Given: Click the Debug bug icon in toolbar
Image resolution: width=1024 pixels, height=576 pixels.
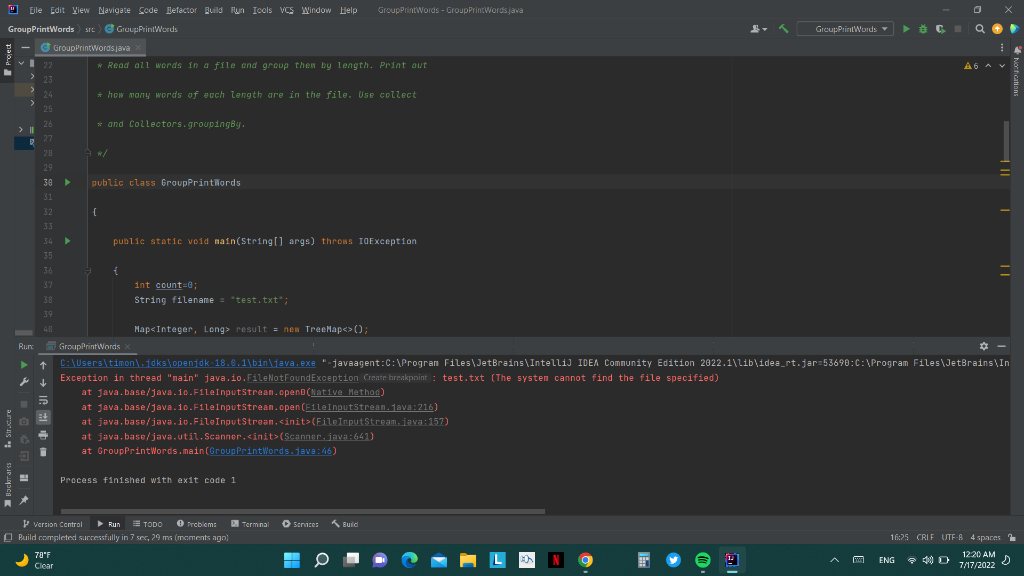Looking at the screenshot, I should (x=924, y=29).
